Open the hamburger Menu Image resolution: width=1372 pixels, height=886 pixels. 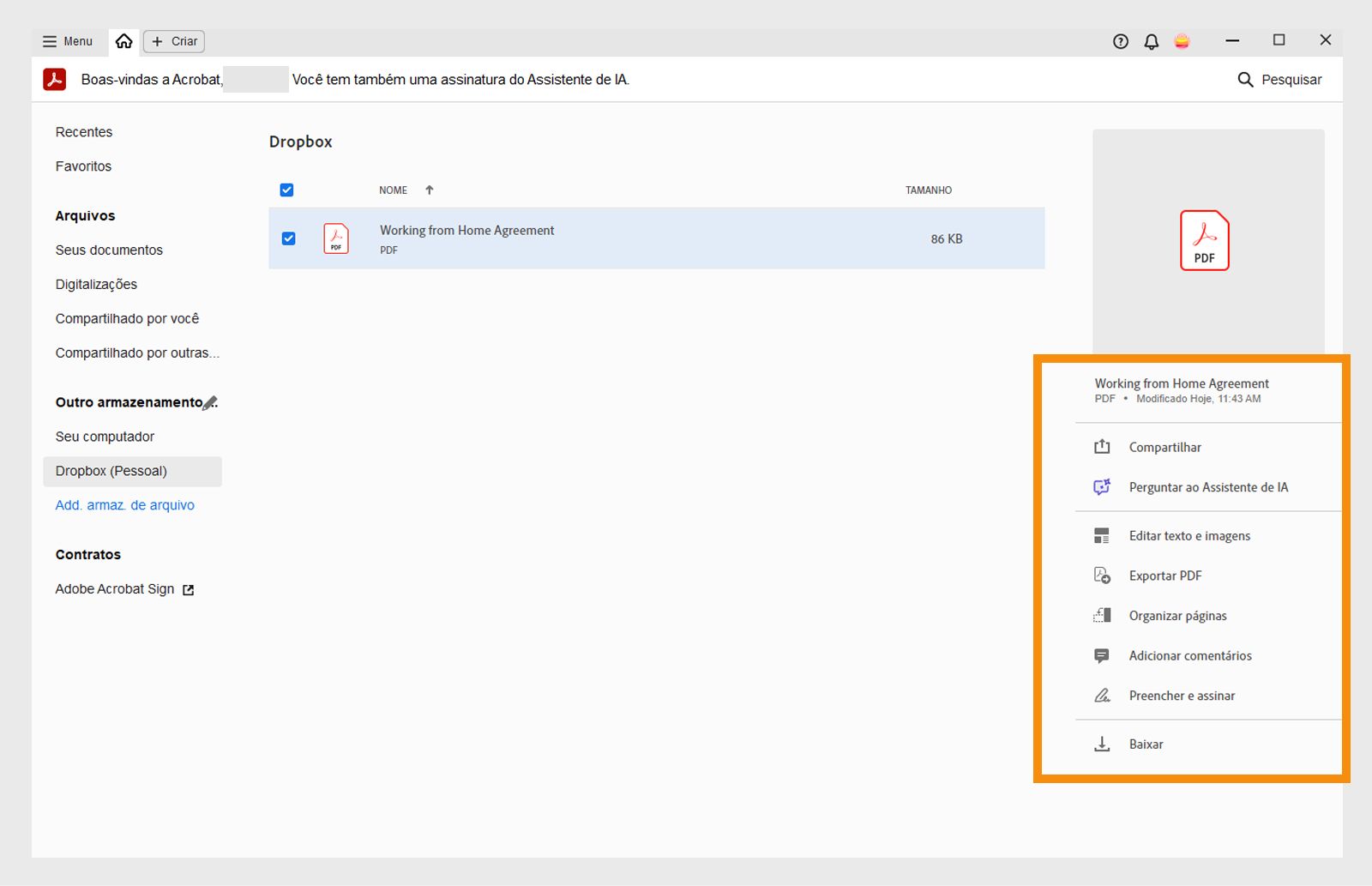pyautogui.click(x=67, y=41)
